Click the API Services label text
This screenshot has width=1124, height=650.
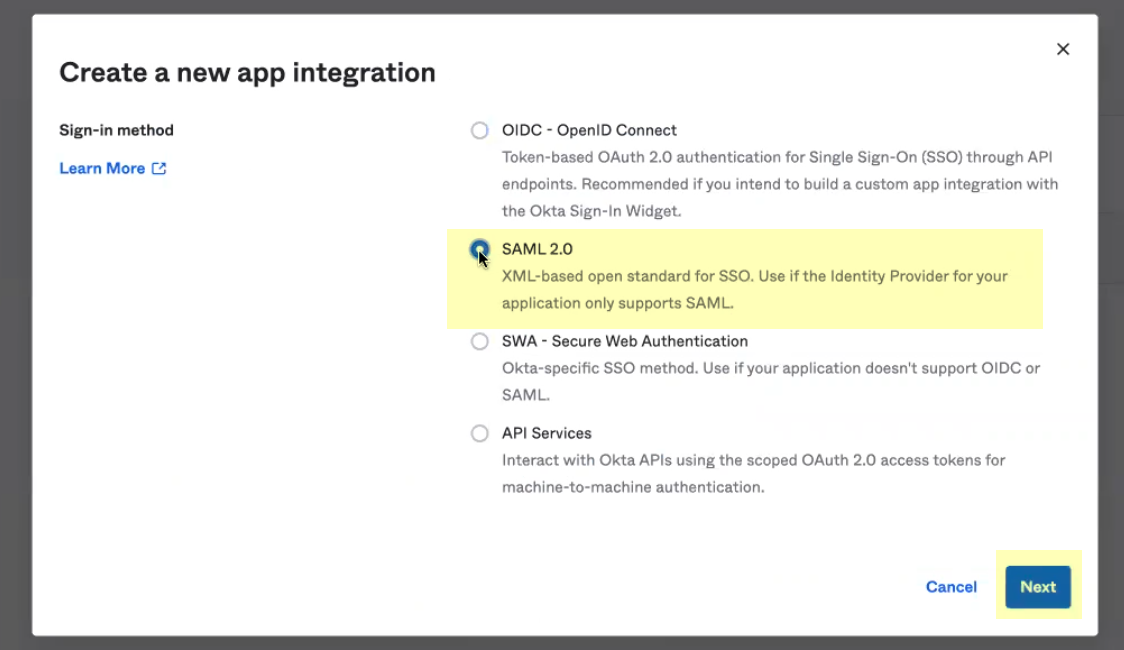pos(546,434)
